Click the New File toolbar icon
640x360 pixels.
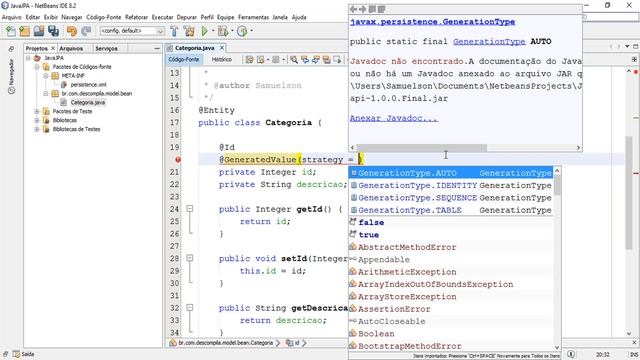pyautogui.click(x=11, y=31)
